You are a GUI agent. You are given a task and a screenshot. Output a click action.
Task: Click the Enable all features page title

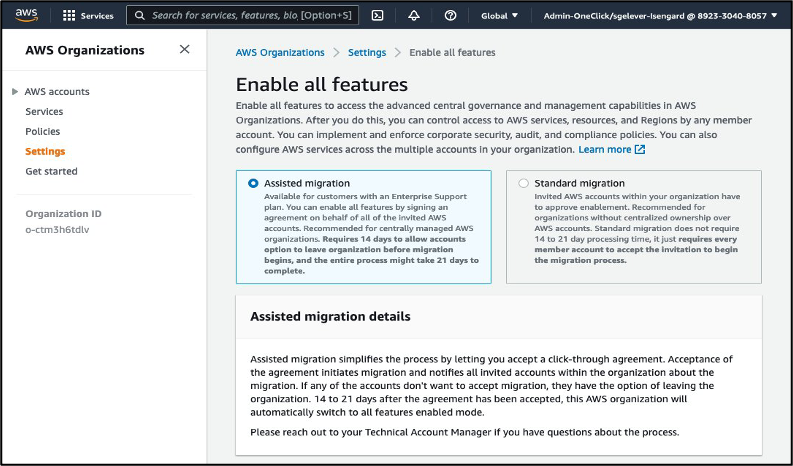click(322, 84)
